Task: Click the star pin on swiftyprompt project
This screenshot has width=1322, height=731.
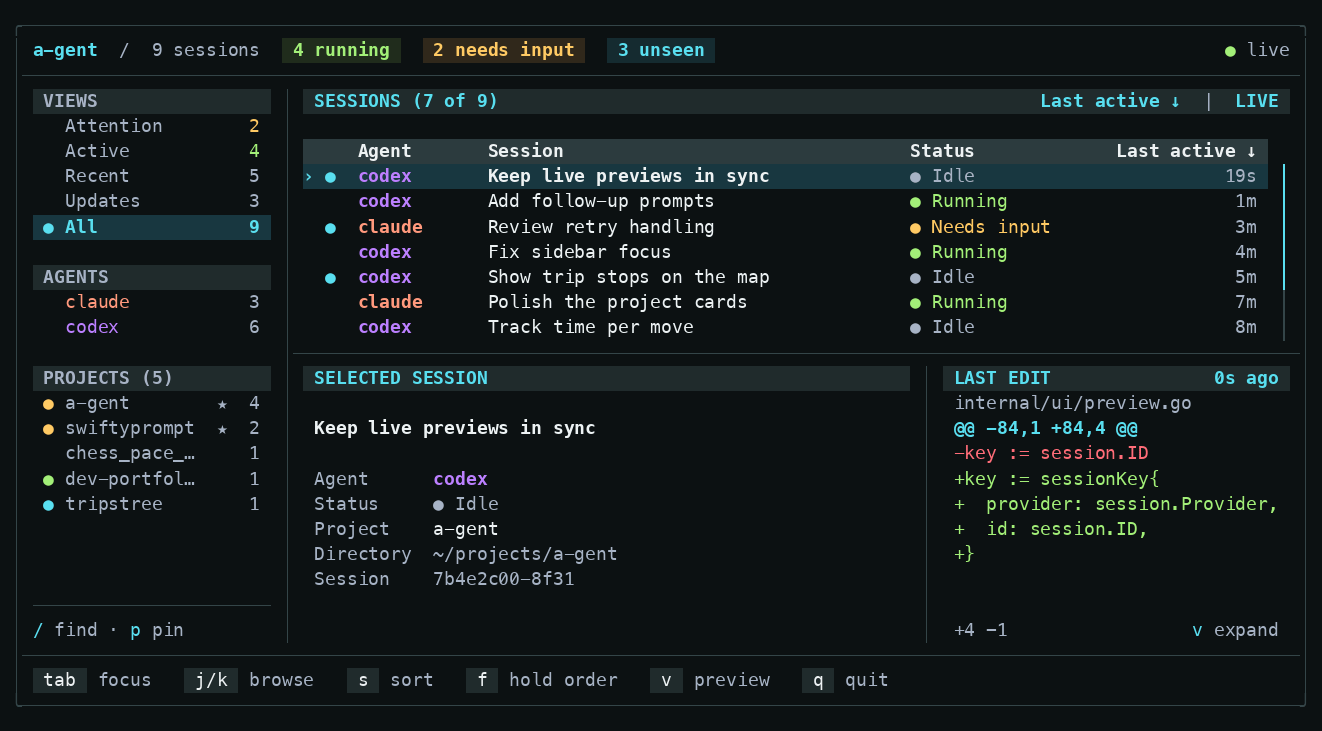Action: (223, 429)
